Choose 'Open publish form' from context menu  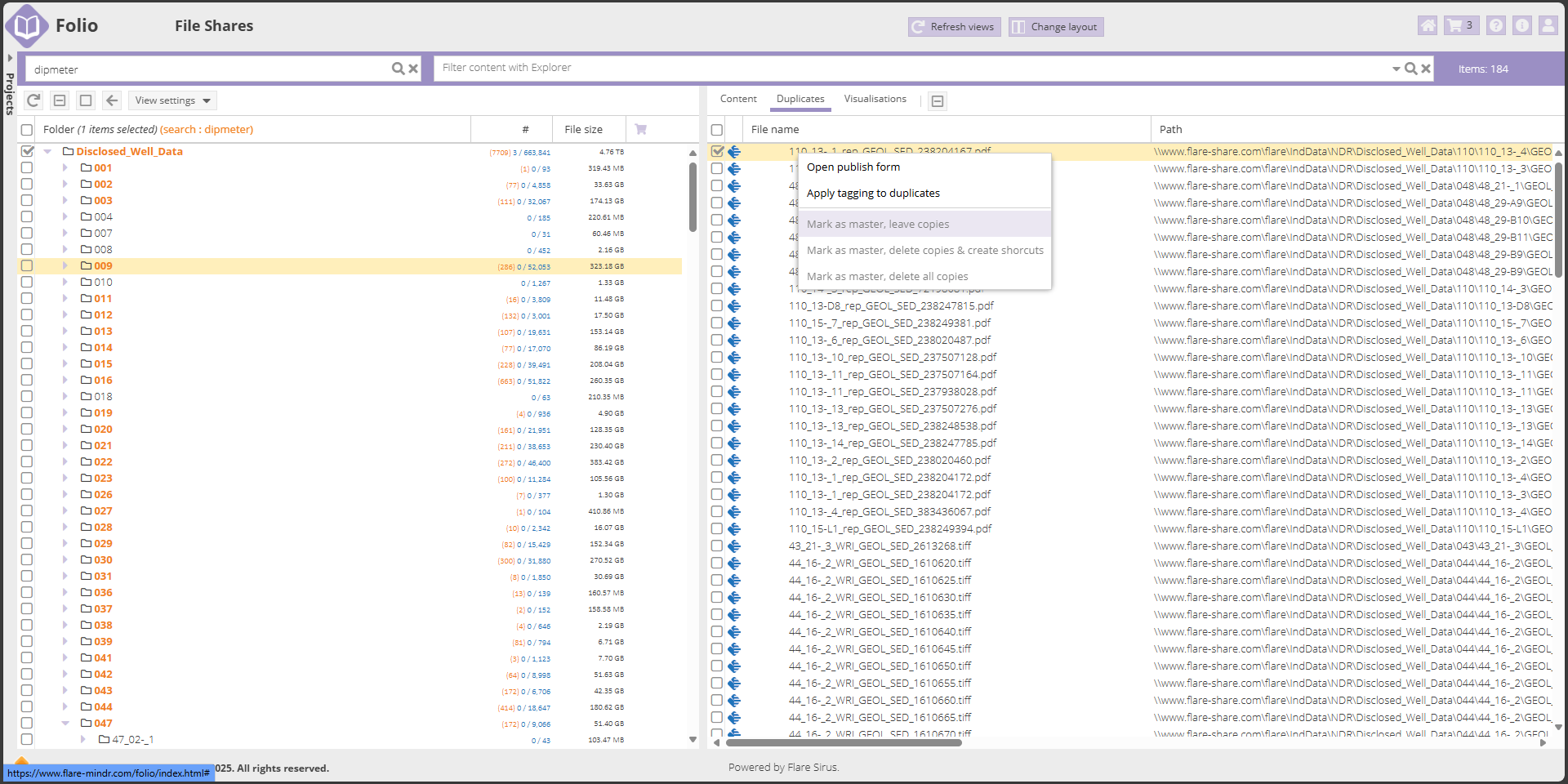[853, 167]
